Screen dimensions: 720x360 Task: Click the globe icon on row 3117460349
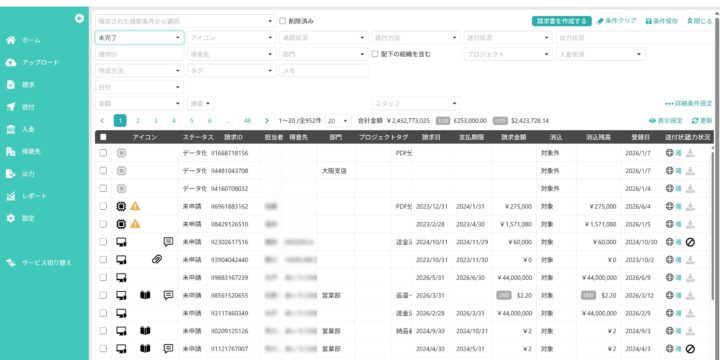coord(669,313)
